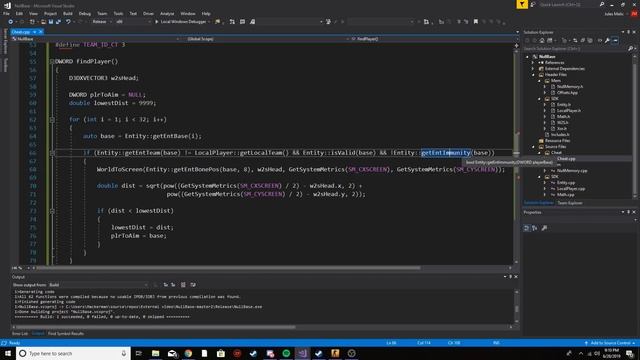Viewport: 640px width, 360px height.
Task: Open the Edit menu
Action: tap(19, 13)
